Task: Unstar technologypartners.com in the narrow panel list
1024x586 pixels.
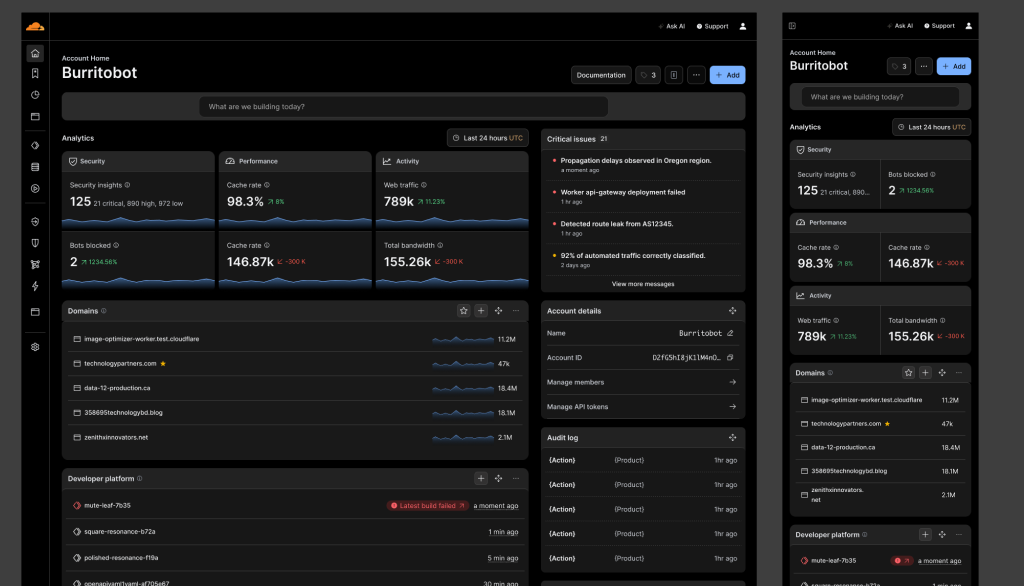Action: coord(888,423)
